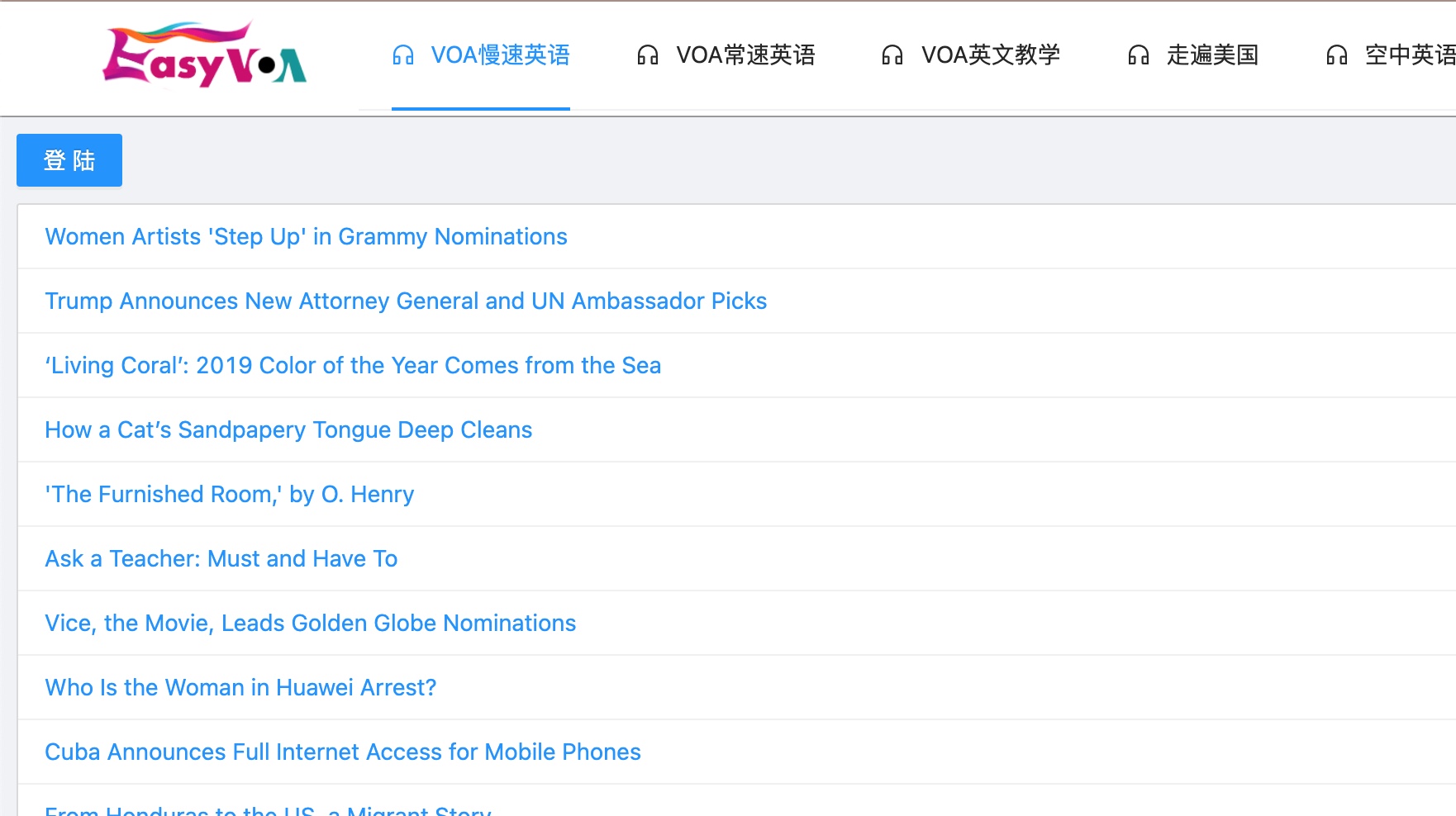Open Trump Attorney General and UN Ambassador article
The width and height of the screenshot is (1456, 816).
406,301
